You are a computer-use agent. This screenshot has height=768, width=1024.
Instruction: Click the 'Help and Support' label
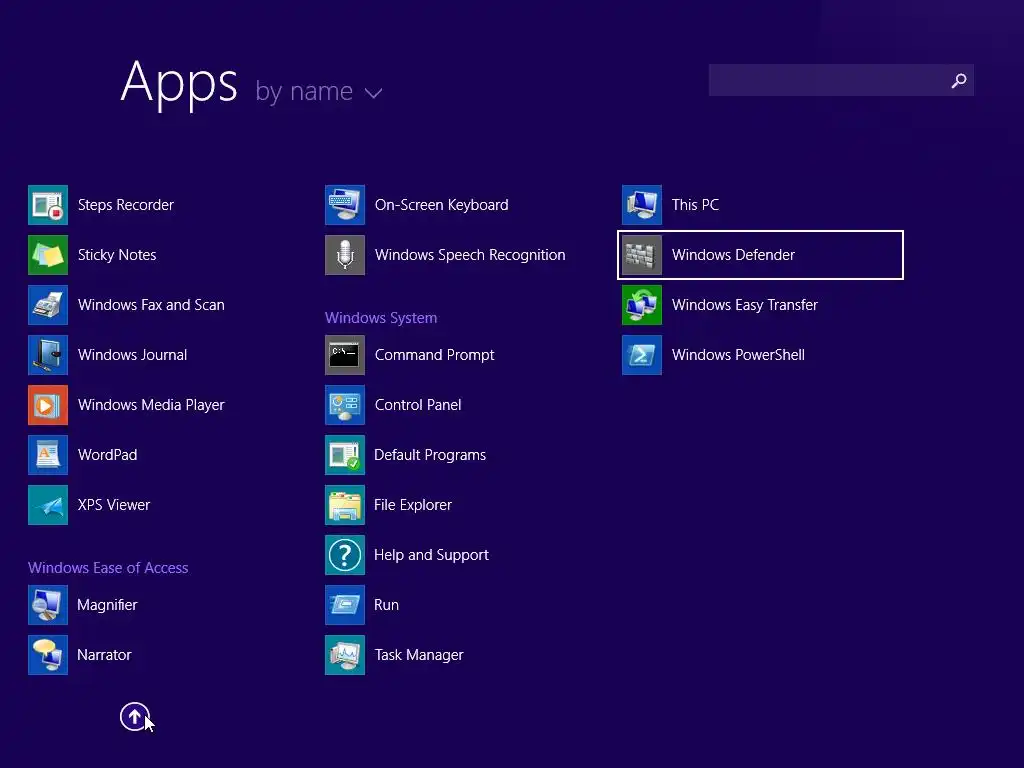pyautogui.click(x=431, y=555)
